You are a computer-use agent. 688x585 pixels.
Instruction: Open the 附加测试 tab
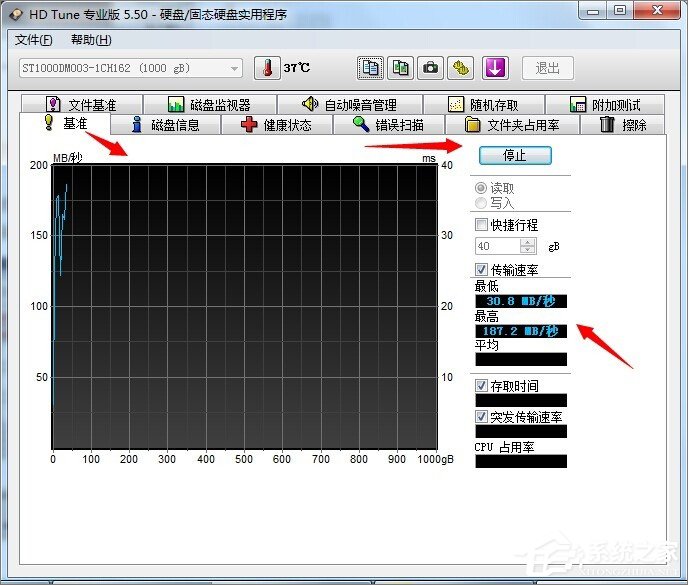pos(605,104)
